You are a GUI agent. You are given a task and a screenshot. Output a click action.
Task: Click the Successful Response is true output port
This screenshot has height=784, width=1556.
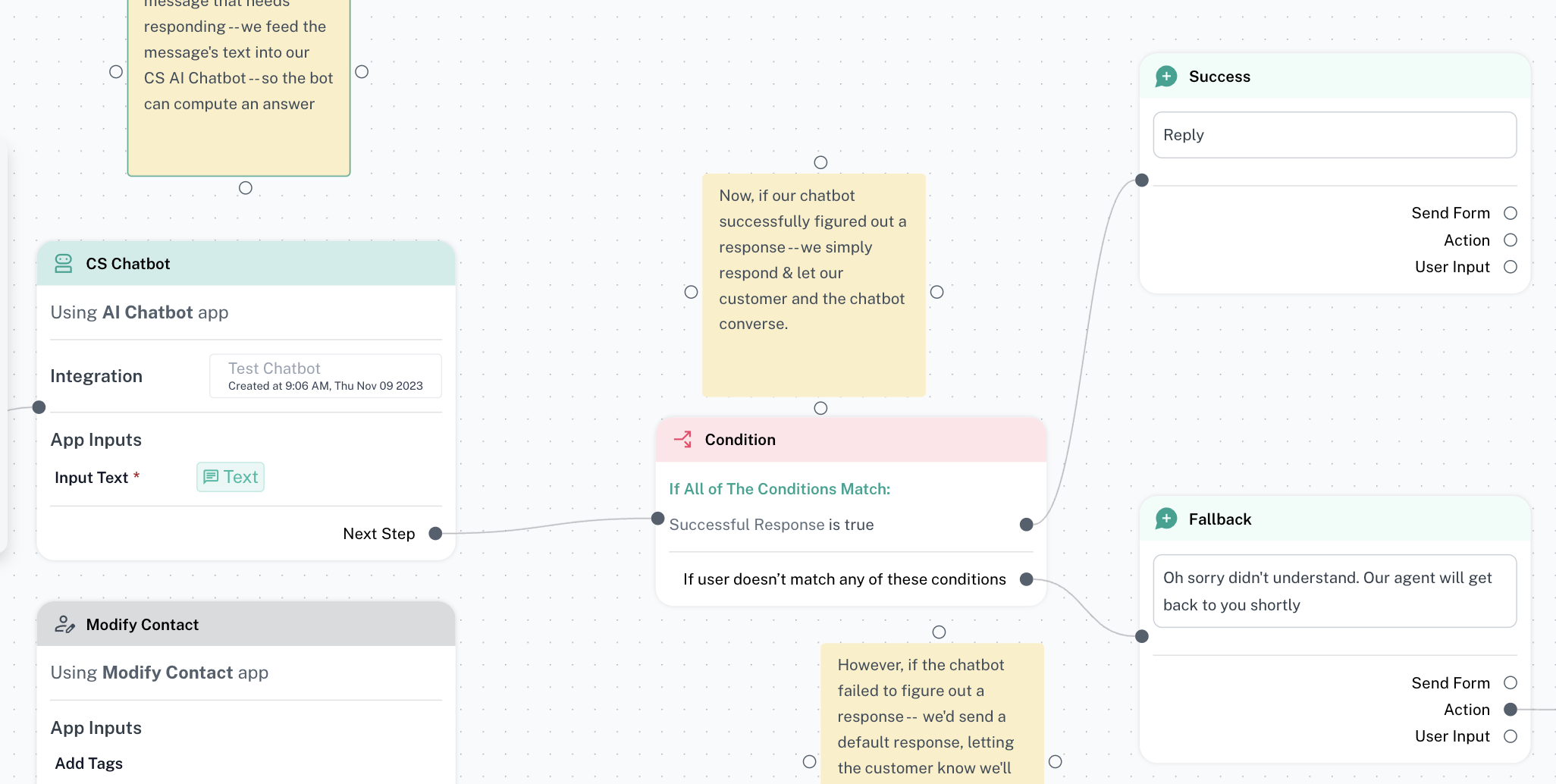pos(1026,525)
